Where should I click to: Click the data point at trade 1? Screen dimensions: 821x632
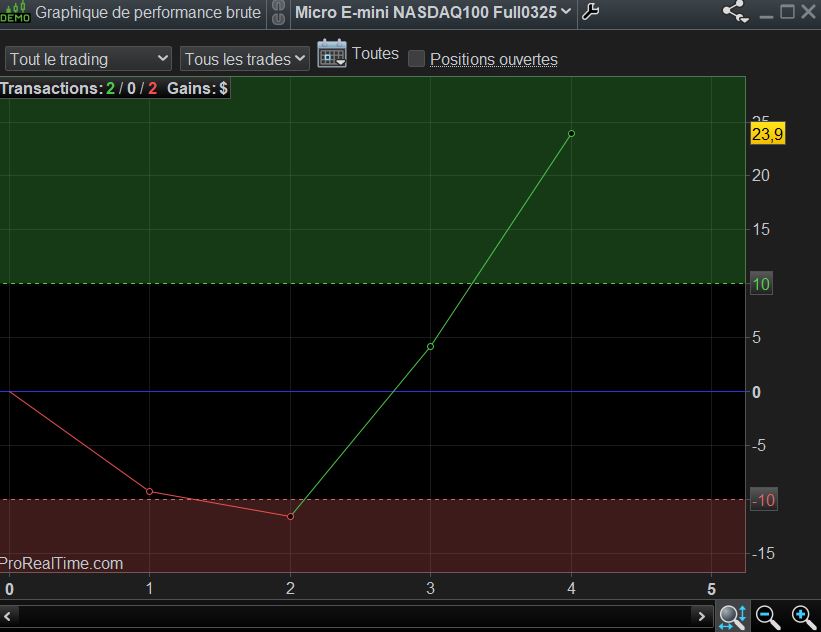tap(150, 492)
